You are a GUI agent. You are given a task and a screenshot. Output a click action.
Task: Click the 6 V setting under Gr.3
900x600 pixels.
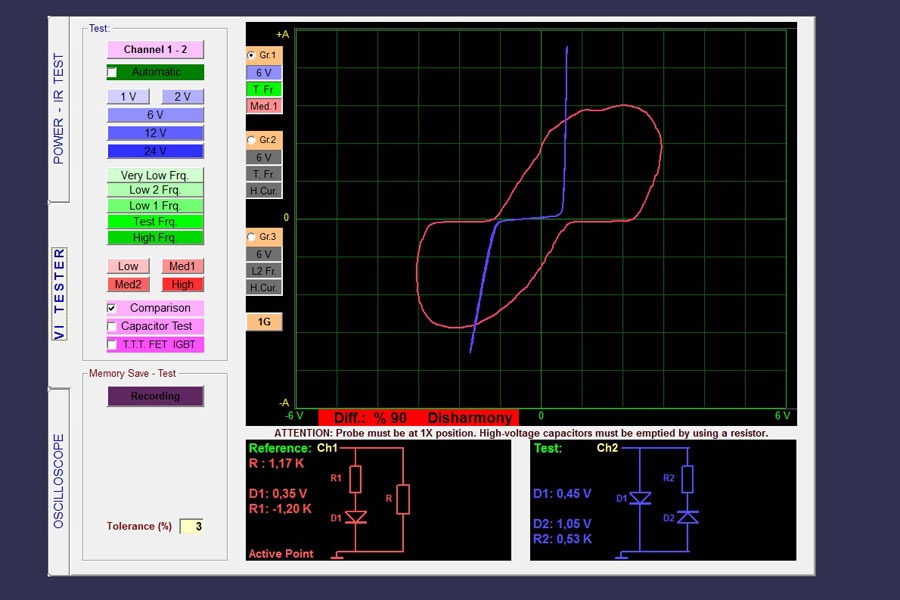point(264,254)
